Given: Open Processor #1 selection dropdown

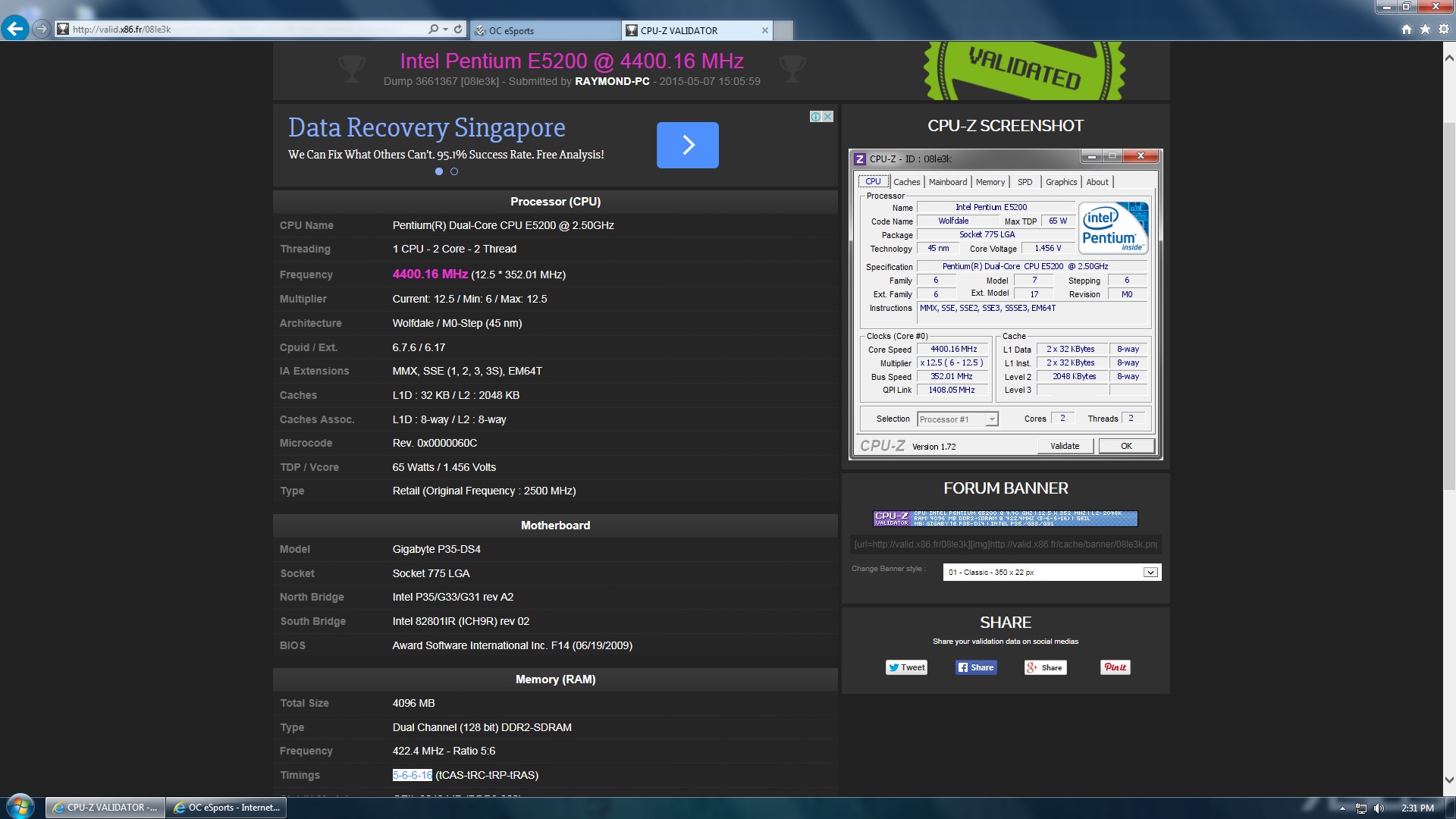Looking at the screenshot, I should 958,419.
